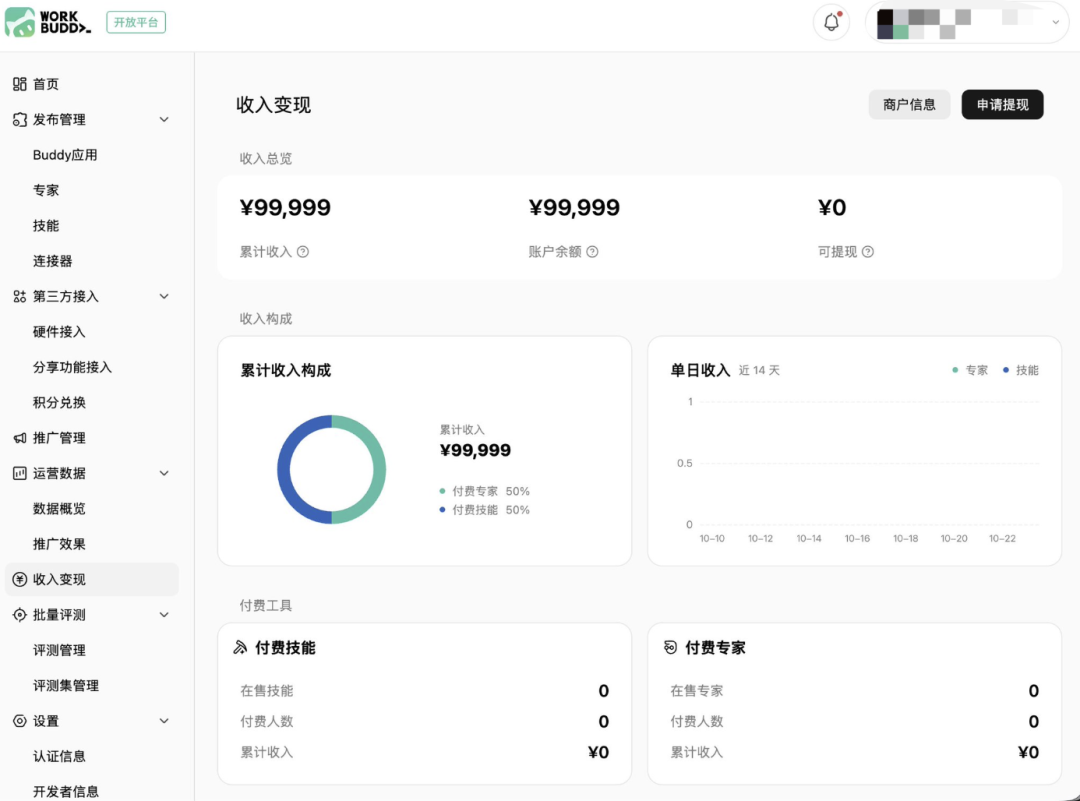This screenshot has height=801, width=1080.
Task: Collapse the 第三方接入 section chevron
Action: click(x=164, y=297)
